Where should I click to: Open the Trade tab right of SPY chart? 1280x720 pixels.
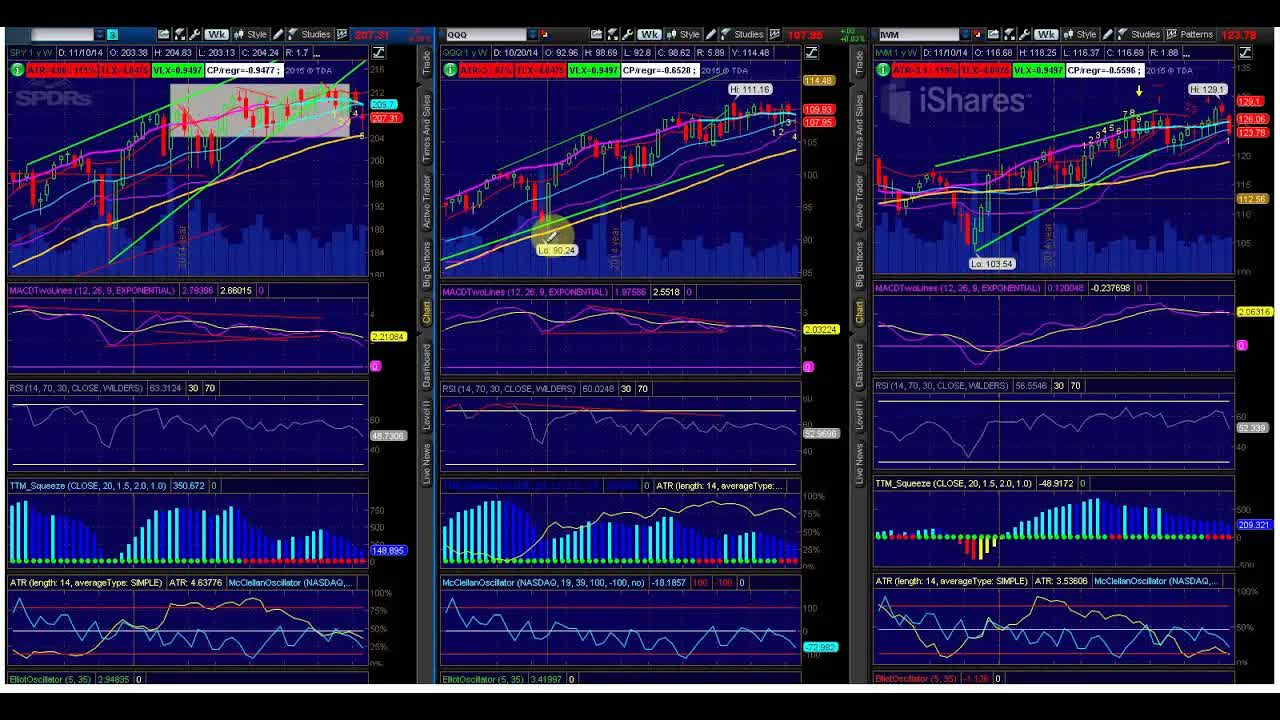[426, 62]
